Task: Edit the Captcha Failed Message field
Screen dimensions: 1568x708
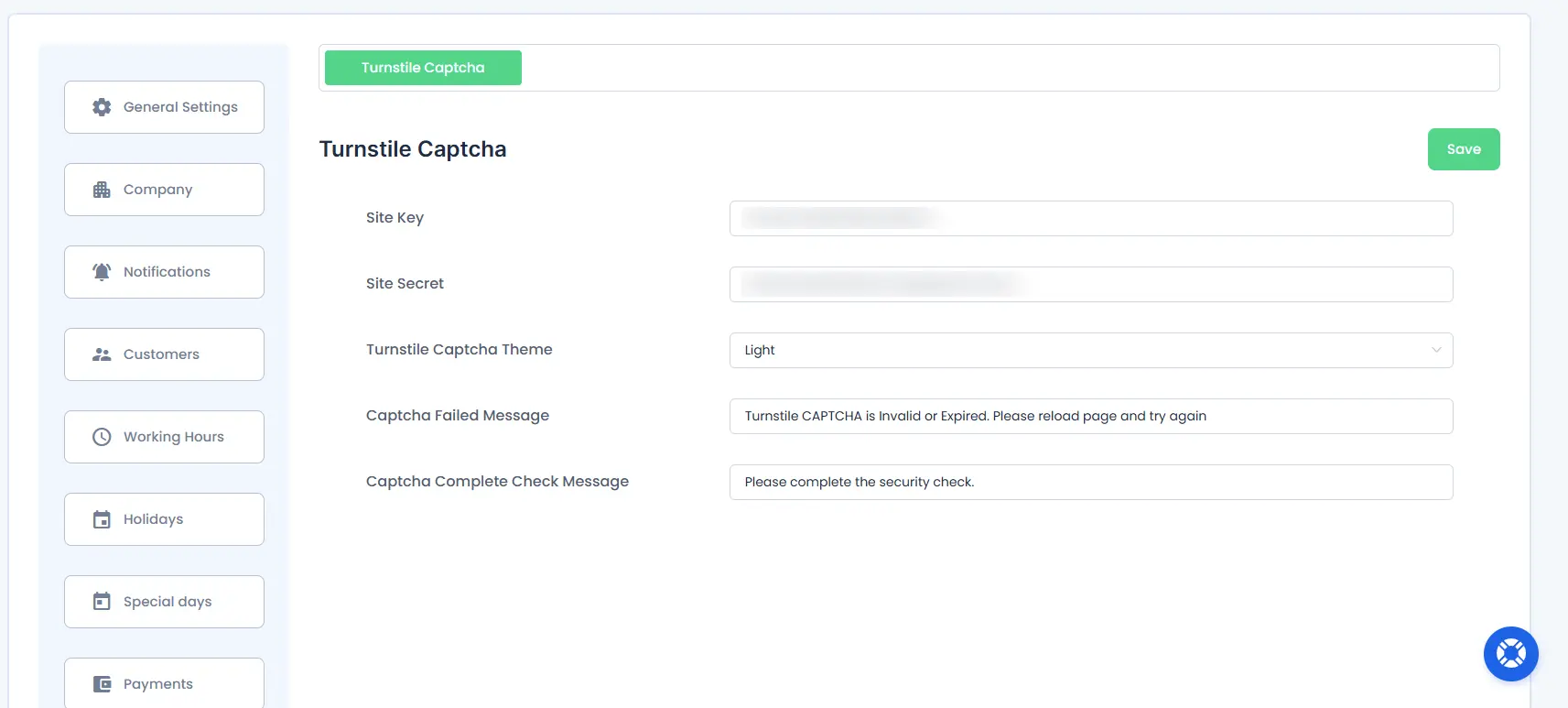Action: pyautogui.click(x=1091, y=416)
